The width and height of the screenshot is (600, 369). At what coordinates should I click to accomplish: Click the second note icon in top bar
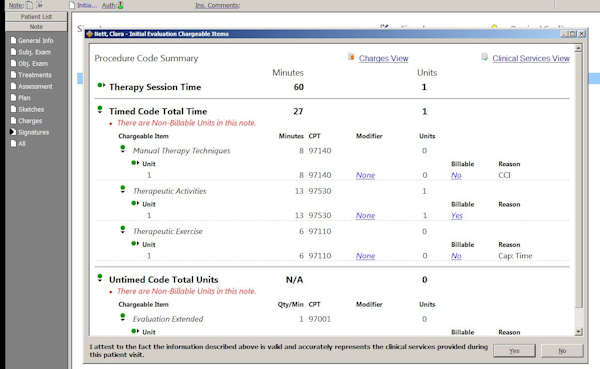coord(39,5)
